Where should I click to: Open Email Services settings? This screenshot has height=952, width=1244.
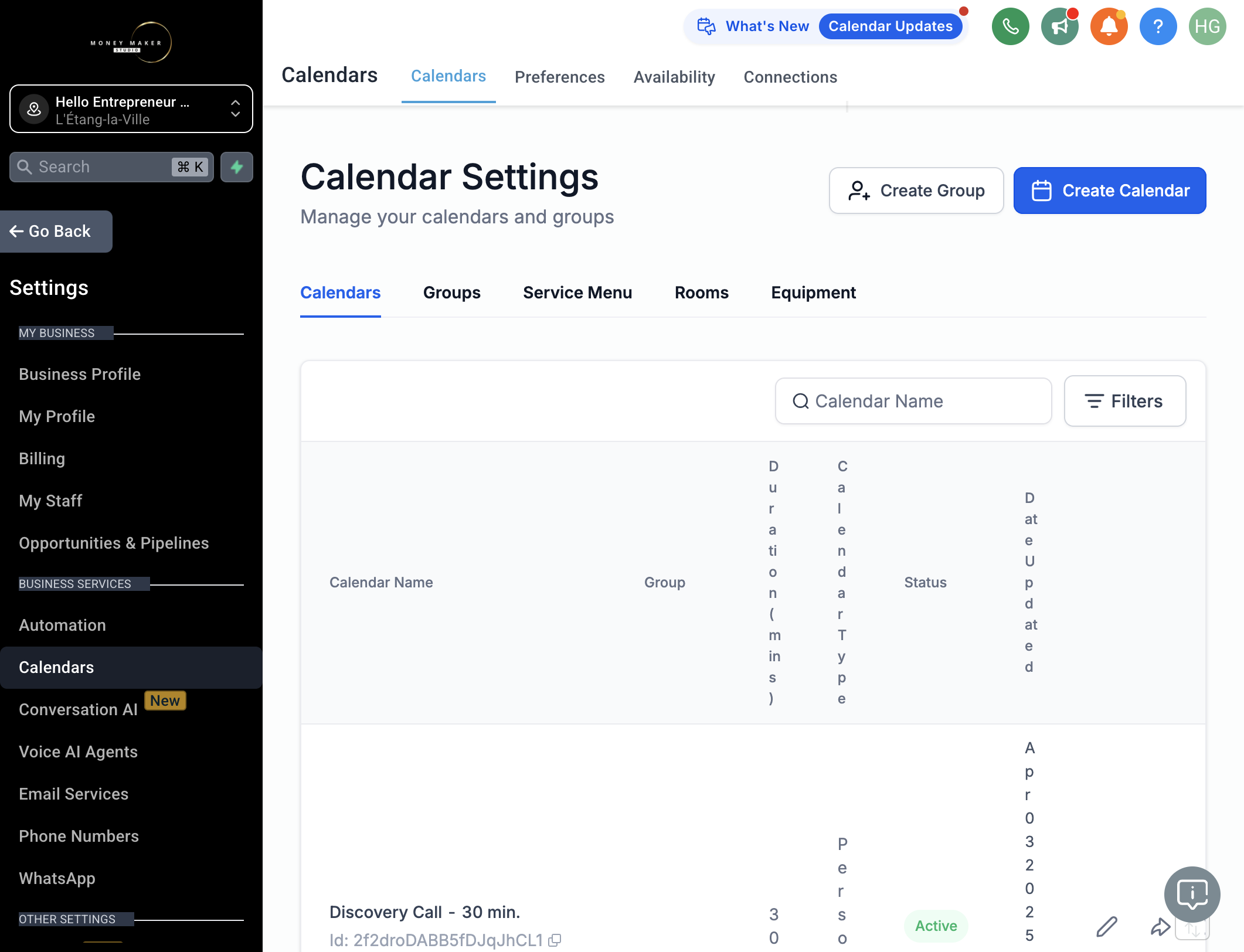[73, 794]
